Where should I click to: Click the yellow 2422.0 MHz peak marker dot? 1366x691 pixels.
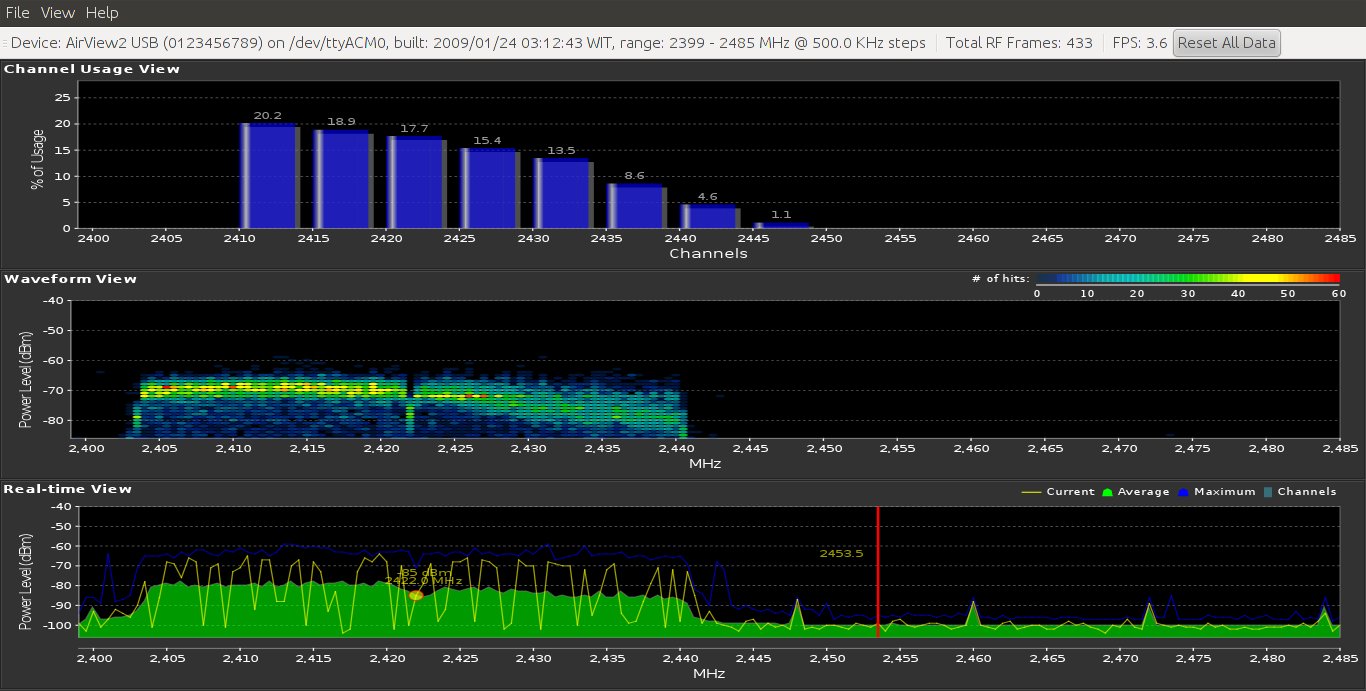tap(416, 595)
